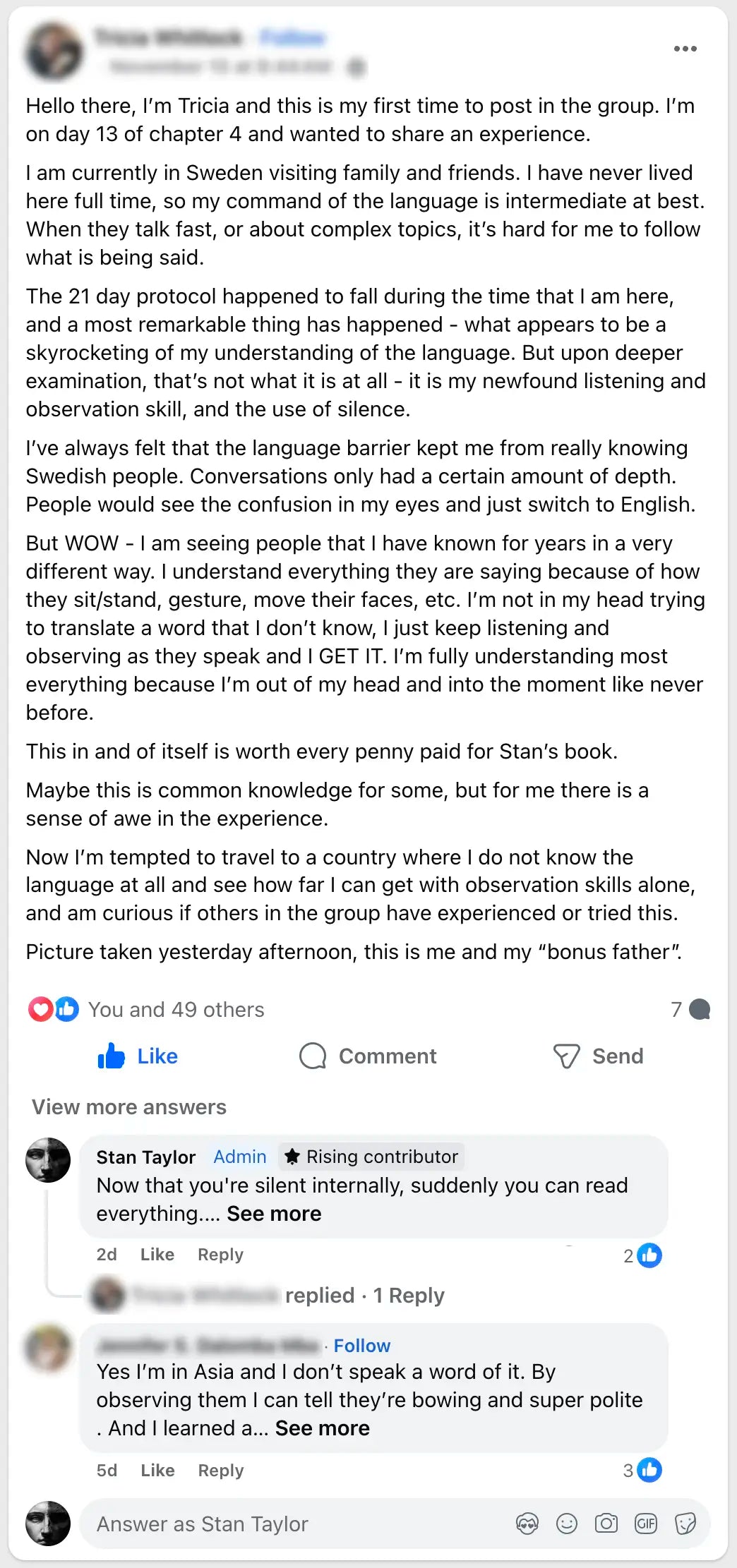The width and height of the screenshot is (737, 1568).
Task: Click the heart and like reaction icons
Action: [x=54, y=1009]
